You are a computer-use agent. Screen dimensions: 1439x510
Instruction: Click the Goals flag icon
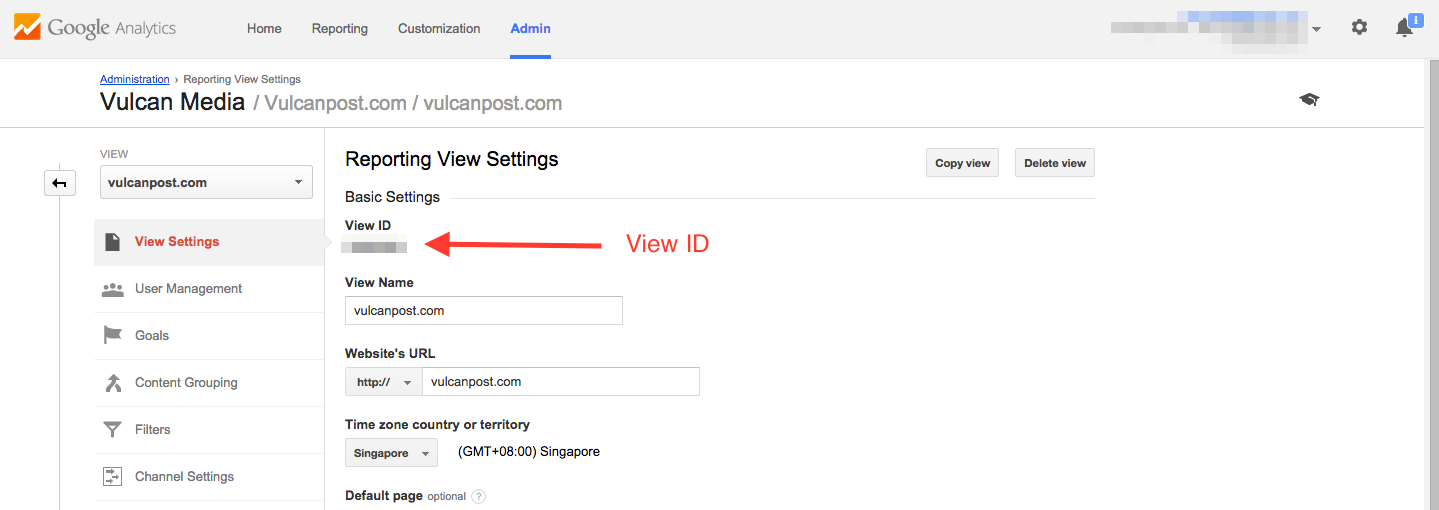point(113,336)
